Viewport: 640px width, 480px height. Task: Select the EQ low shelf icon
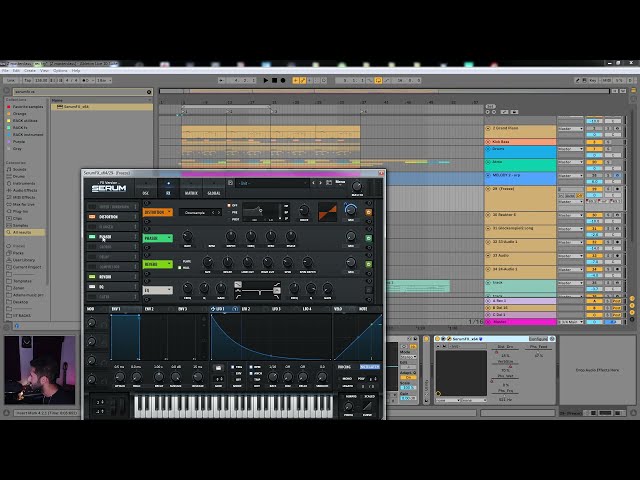tap(238, 284)
